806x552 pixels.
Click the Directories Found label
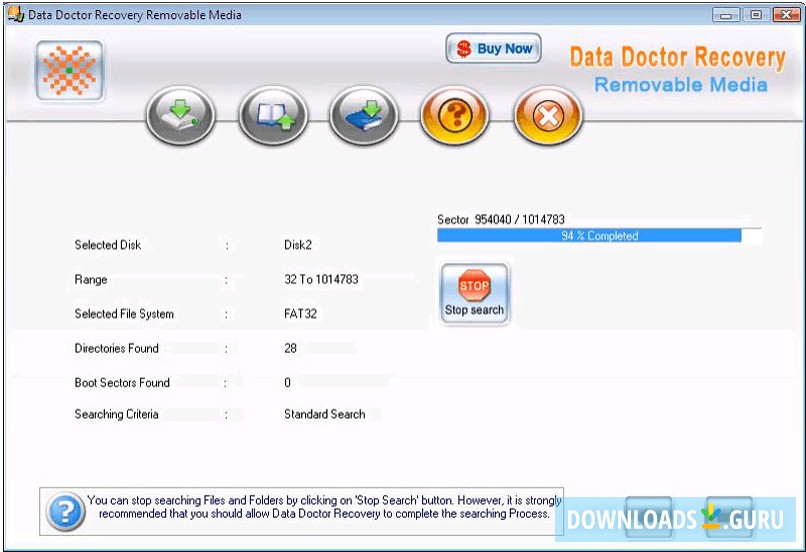pyautogui.click(x=116, y=348)
